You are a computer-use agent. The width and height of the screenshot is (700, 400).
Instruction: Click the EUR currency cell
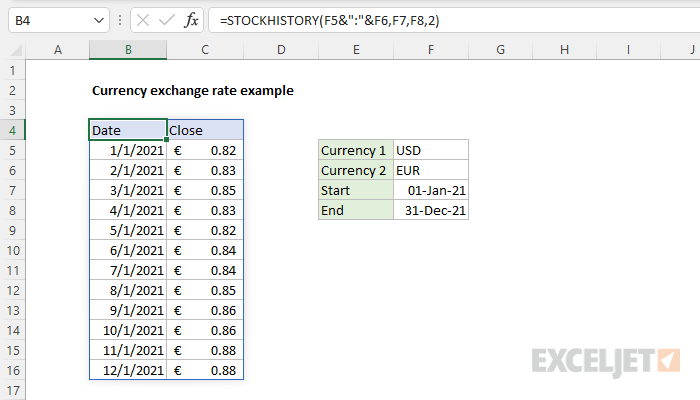point(431,170)
